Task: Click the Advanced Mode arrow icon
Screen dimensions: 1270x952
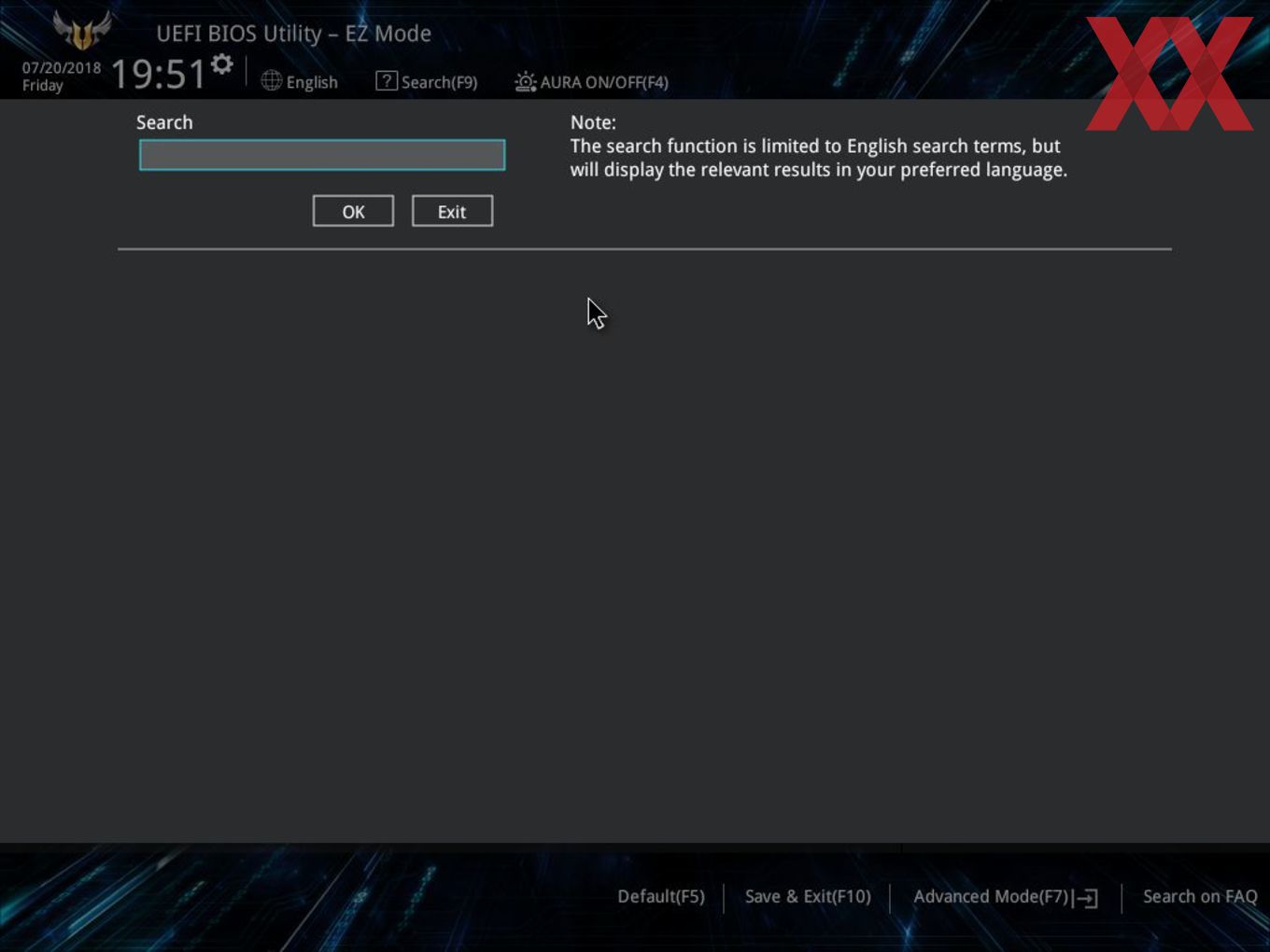Action: click(1086, 898)
